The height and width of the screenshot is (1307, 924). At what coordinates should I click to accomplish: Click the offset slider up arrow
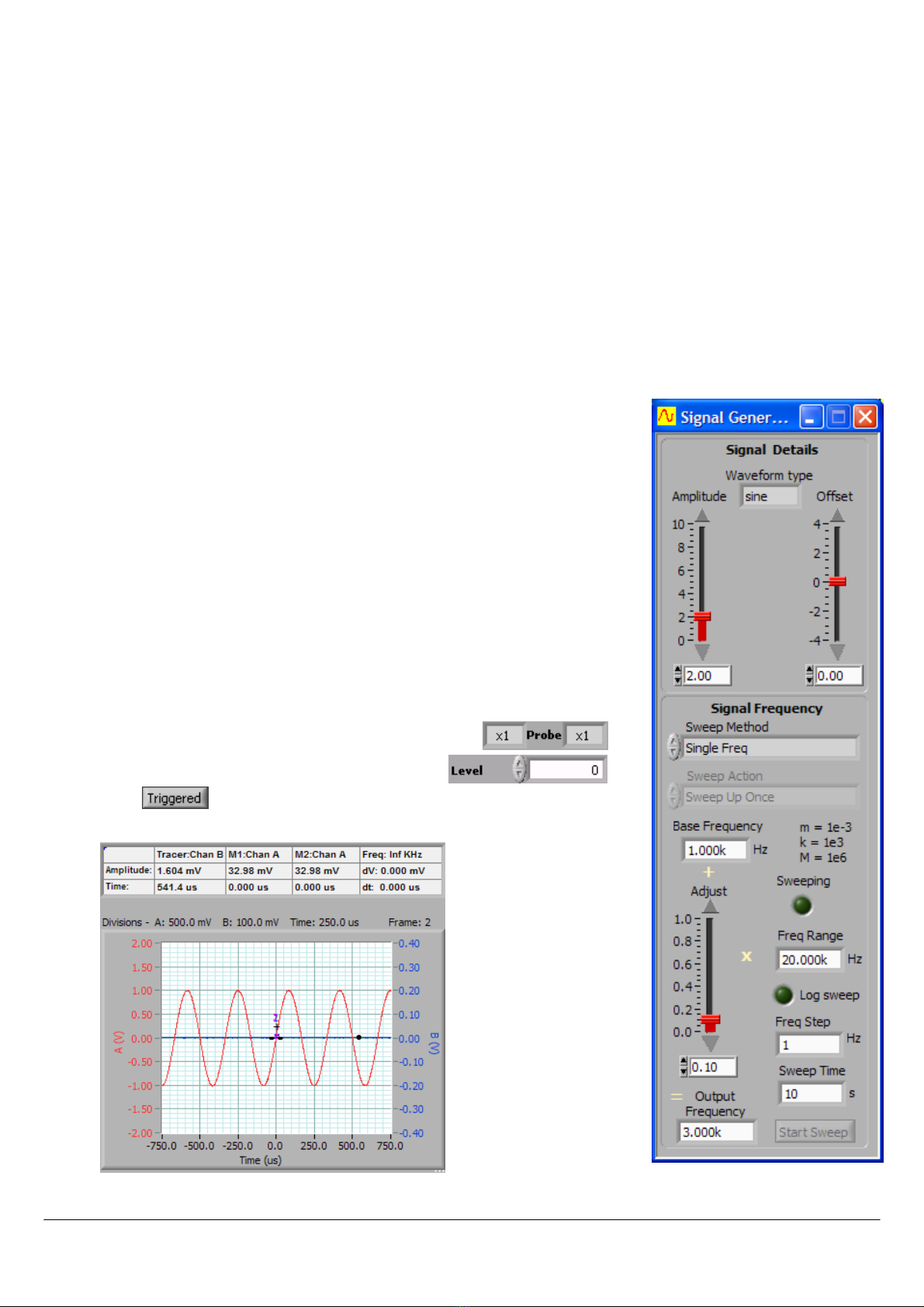[837, 516]
